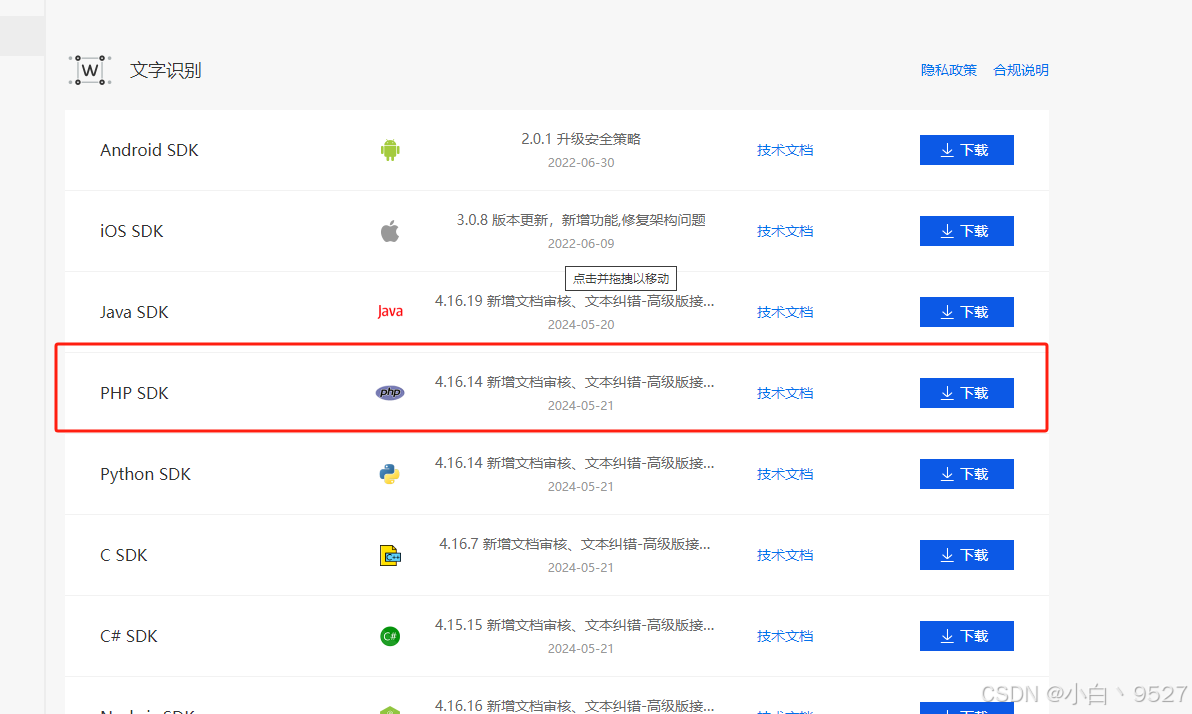The width and height of the screenshot is (1192, 714).
Task: Click the Android SDK row name
Action: (x=149, y=150)
